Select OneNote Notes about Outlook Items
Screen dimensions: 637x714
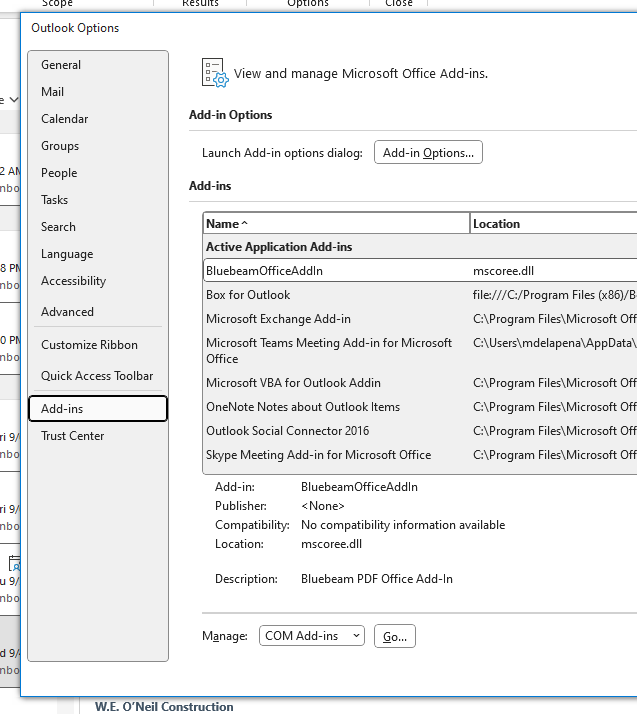pyautogui.click(x=420, y=407)
